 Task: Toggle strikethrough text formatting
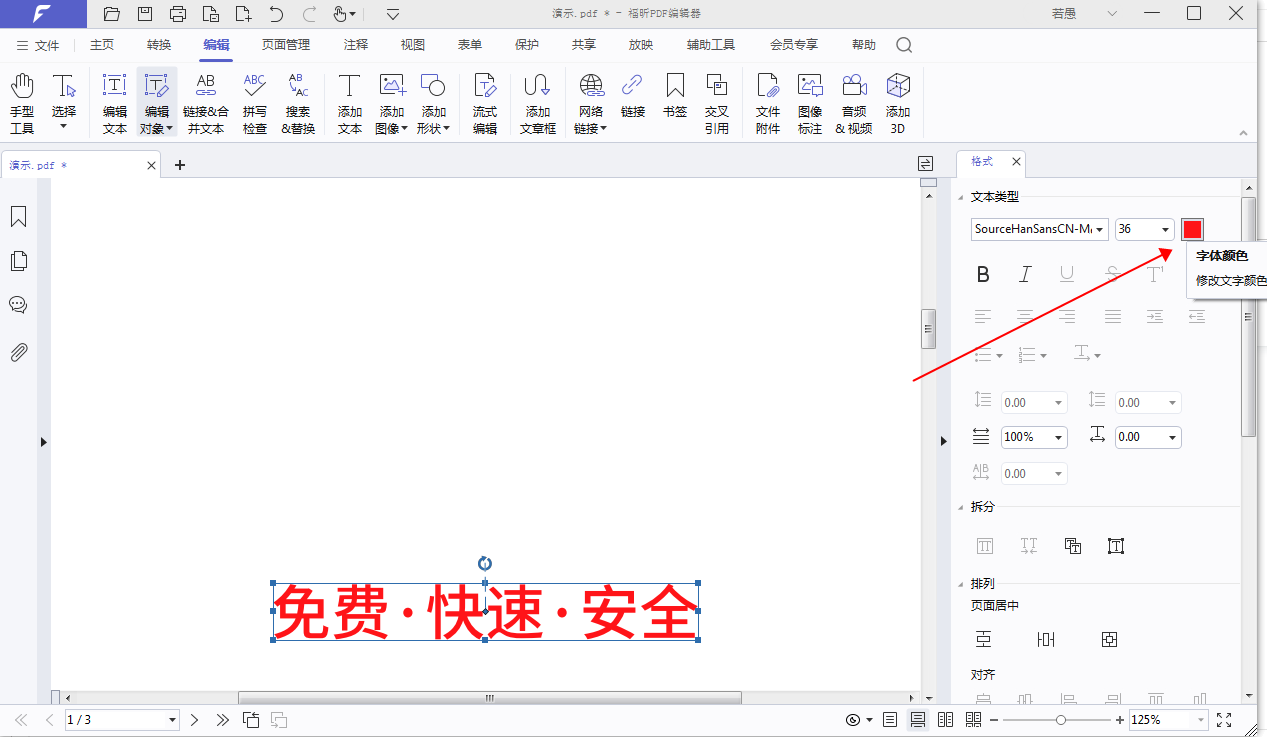click(x=1112, y=275)
